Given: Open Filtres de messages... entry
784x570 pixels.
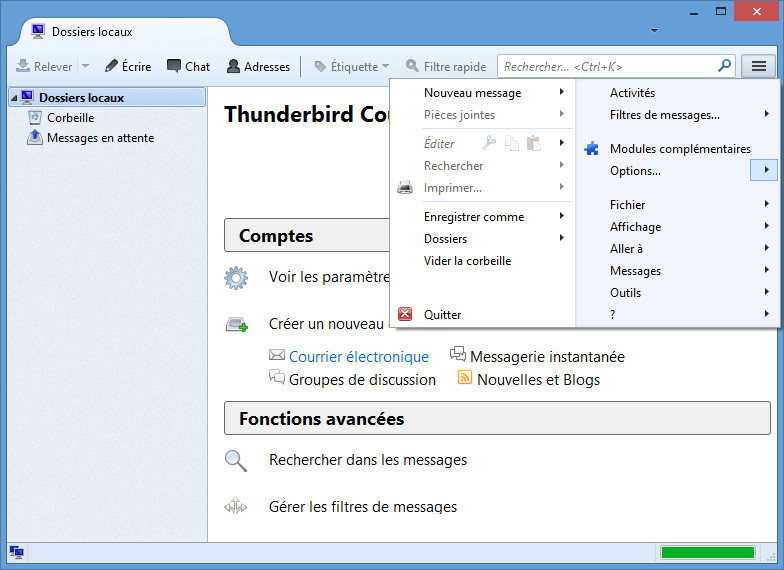Looking at the screenshot, I should pyautogui.click(x=678, y=114).
